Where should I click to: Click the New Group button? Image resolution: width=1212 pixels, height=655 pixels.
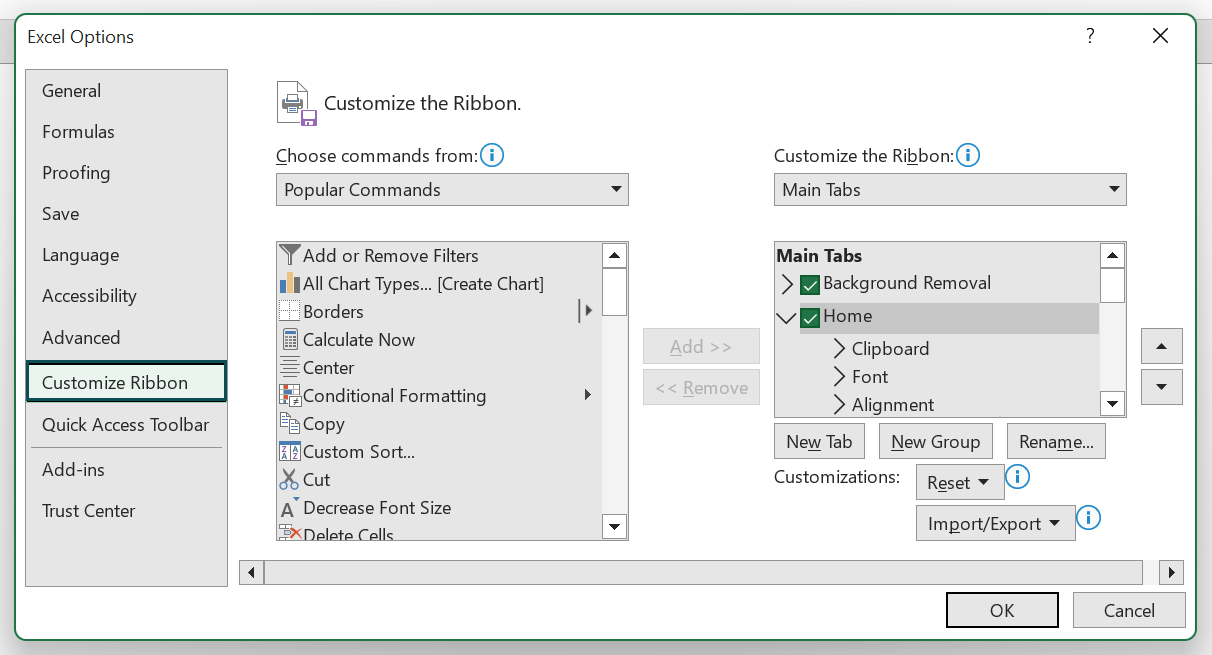935,442
